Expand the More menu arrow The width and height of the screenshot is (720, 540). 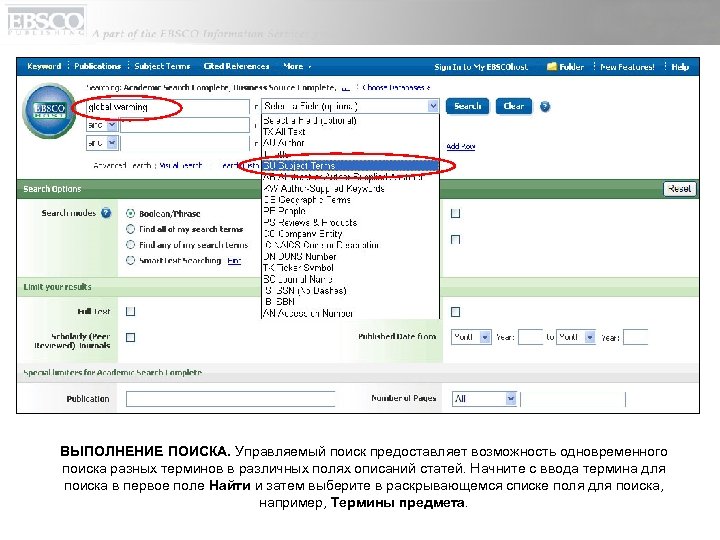pyautogui.click(x=310, y=67)
